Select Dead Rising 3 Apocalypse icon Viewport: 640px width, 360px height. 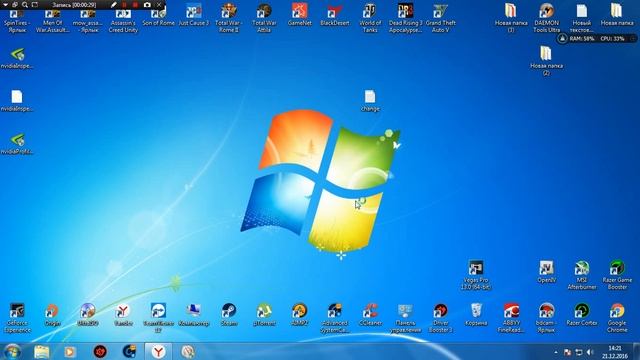pyautogui.click(x=405, y=19)
